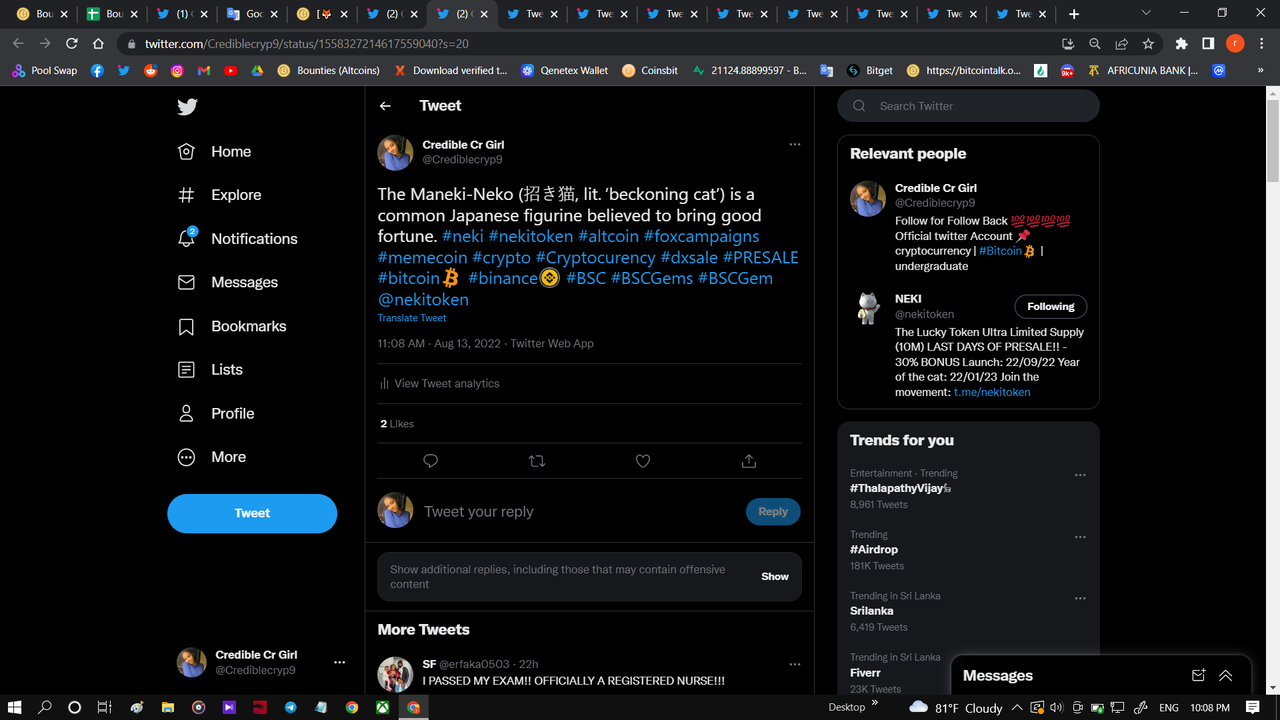1280x720 pixels.
Task: Click the Translate Tweet link
Action: [411, 317]
